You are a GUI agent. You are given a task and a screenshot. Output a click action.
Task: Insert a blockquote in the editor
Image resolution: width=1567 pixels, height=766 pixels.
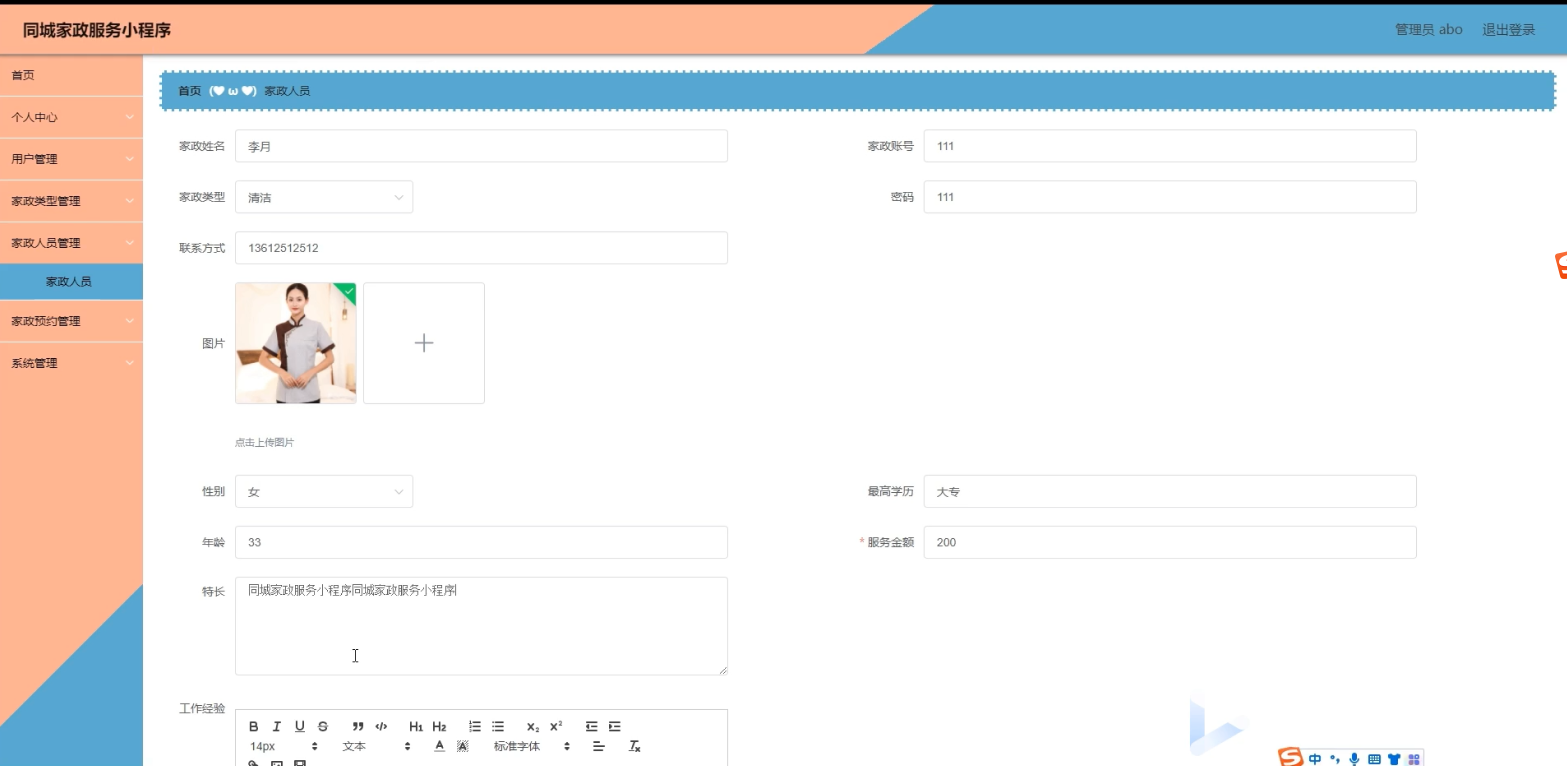[358, 726]
